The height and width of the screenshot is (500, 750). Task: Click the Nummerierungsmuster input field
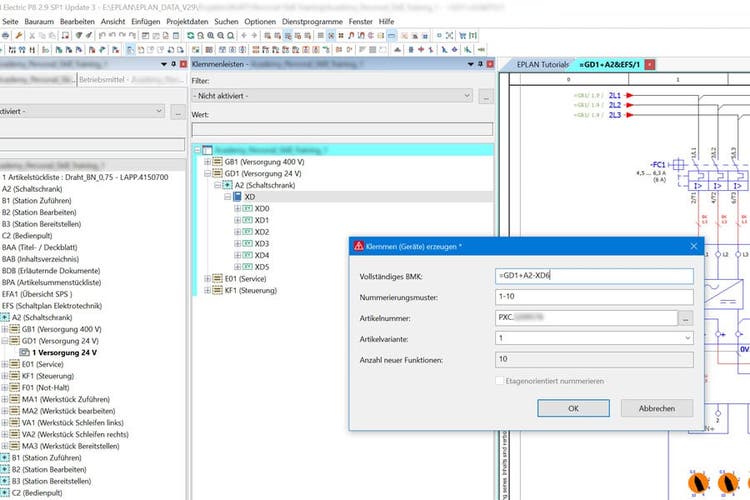click(x=594, y=297)
